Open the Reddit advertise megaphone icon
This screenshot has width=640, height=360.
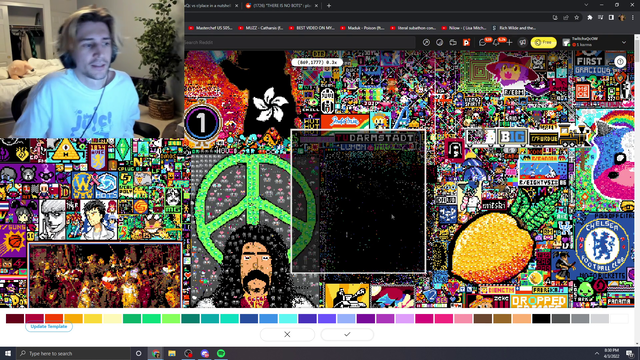pyautogui.click(x=522, y=42)
